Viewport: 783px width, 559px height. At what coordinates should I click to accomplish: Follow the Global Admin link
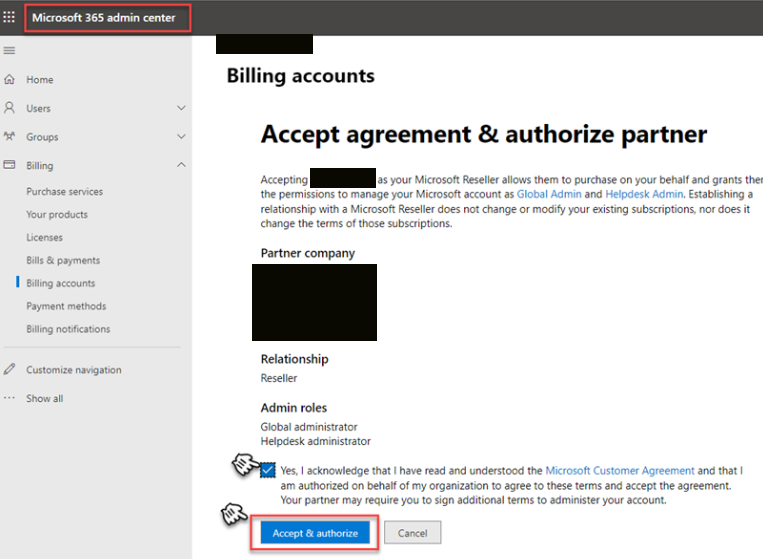tap(548, 194)
